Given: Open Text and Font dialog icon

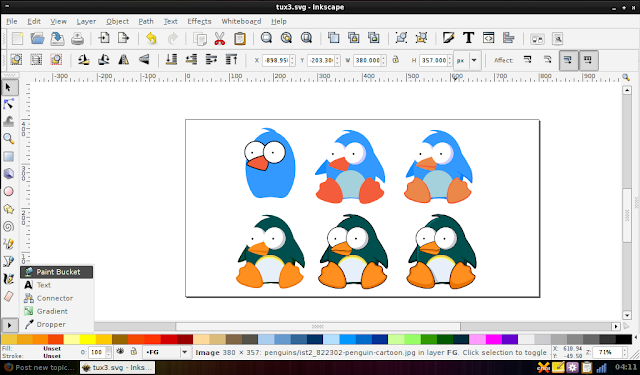Looking at the screenshot, I should (x=469, y=38).
